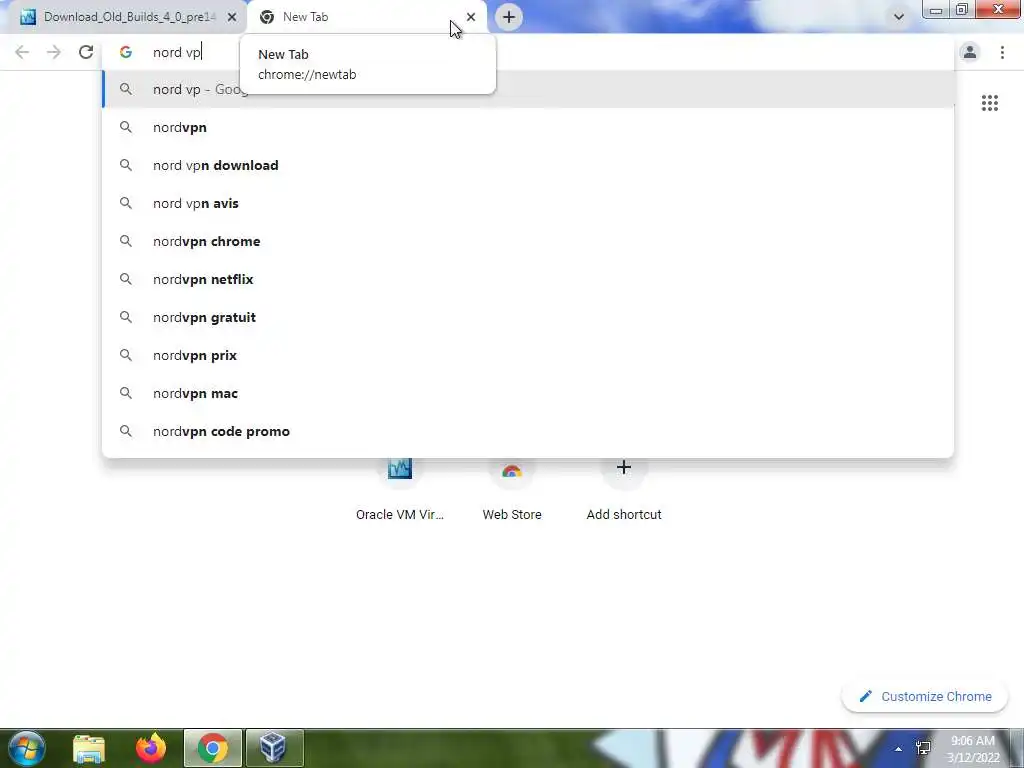
Task: Click the Chrome taskbar icon
Action: [x=213, y=748]
